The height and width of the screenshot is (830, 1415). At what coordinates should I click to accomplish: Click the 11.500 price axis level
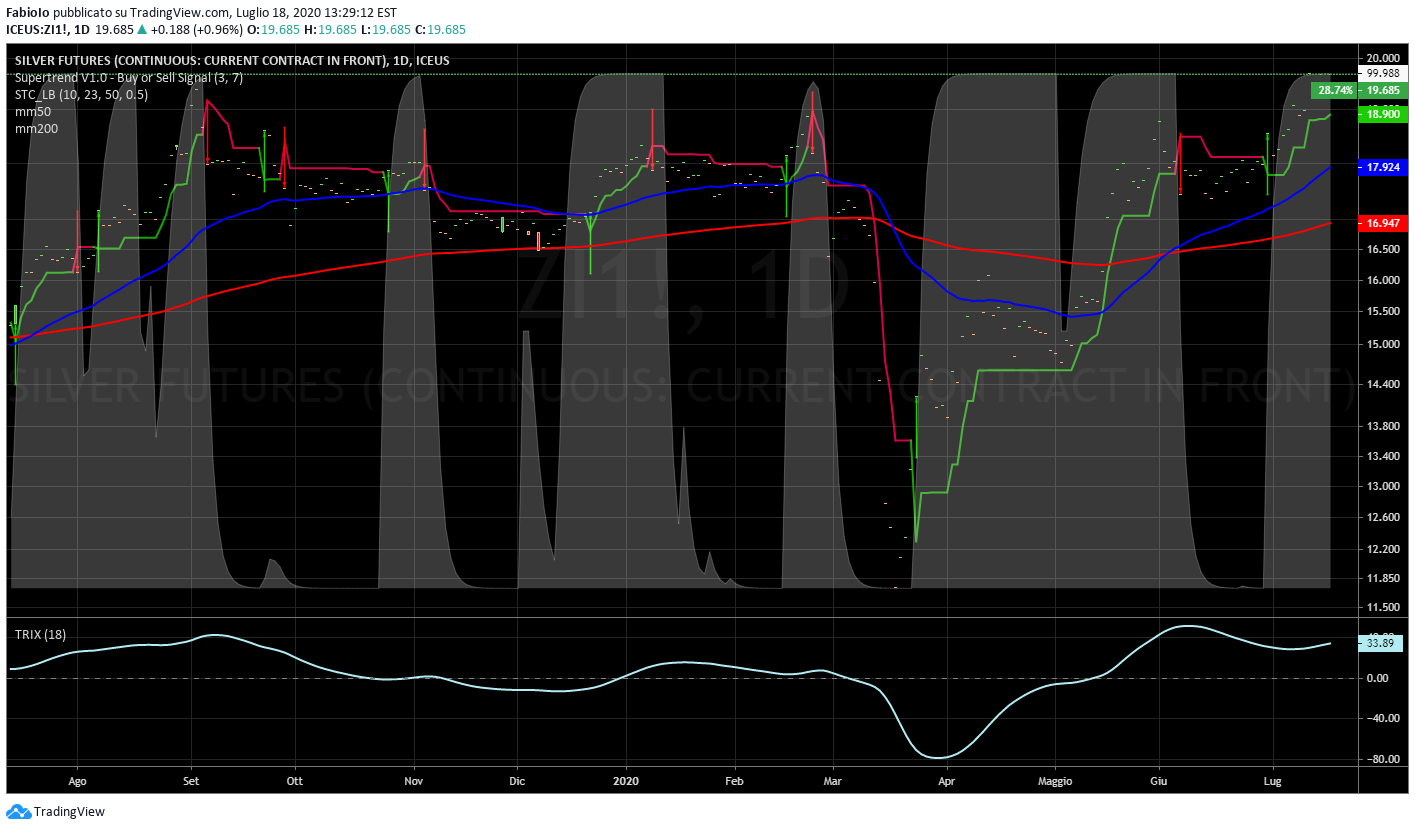[x=1383, y=608]
